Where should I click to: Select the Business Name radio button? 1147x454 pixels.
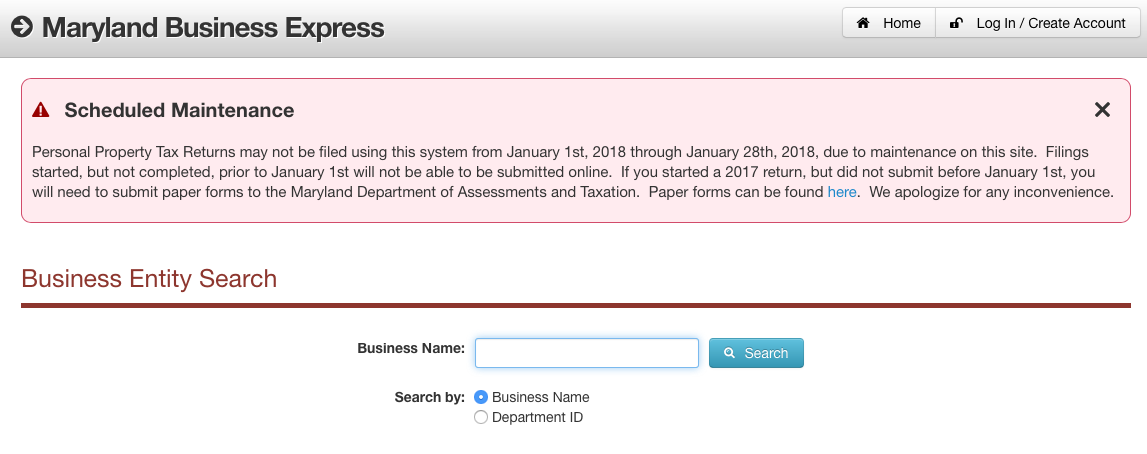tap(481, 397)
